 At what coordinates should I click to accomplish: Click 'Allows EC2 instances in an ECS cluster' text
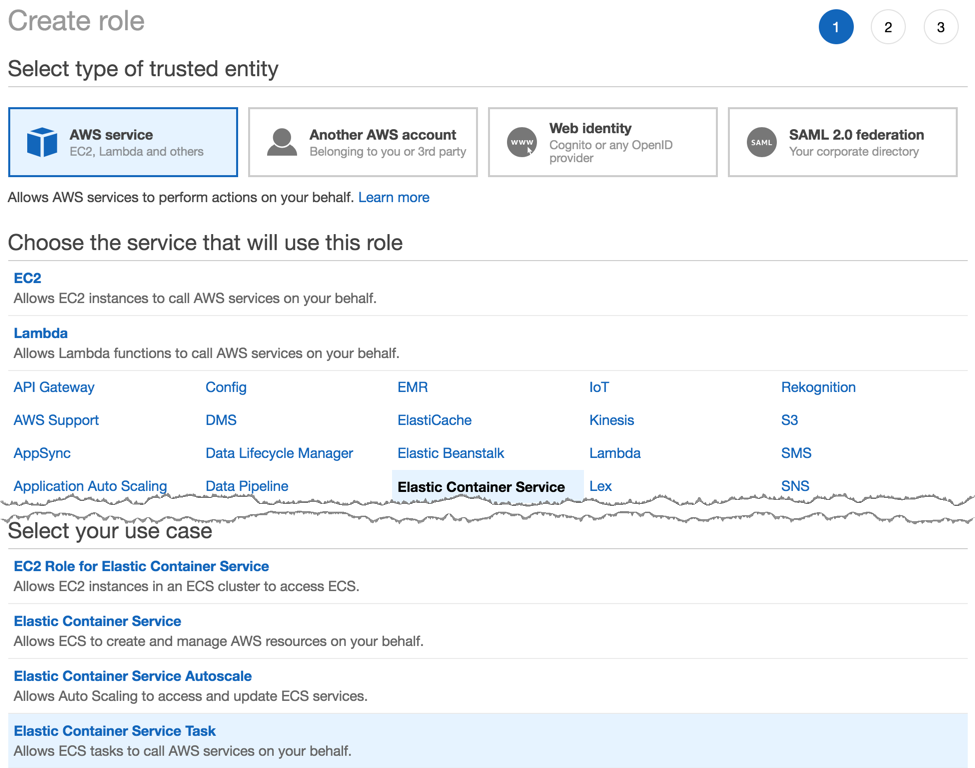click(187, 586)
